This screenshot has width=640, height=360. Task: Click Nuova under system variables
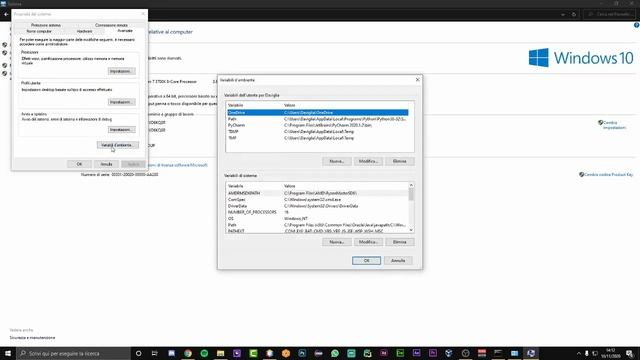pyautogui.click(x=336, y=242)
